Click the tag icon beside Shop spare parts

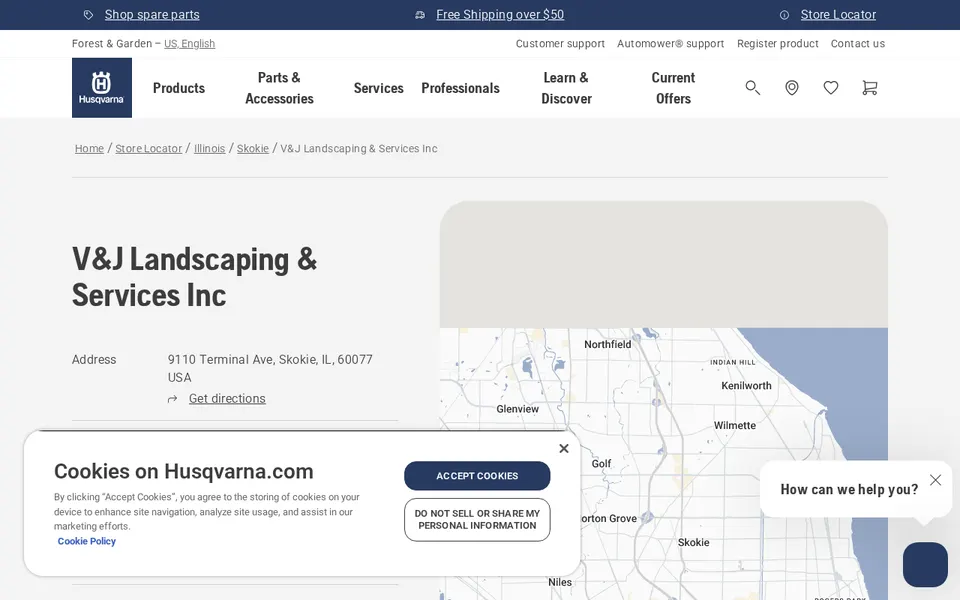point(88,15)
